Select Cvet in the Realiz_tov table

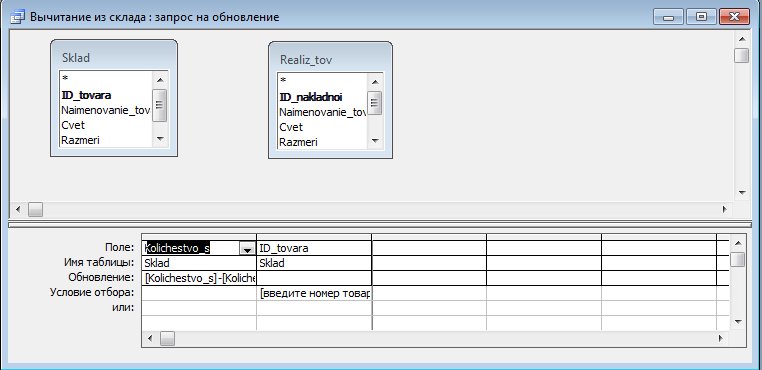pos(291,127)
